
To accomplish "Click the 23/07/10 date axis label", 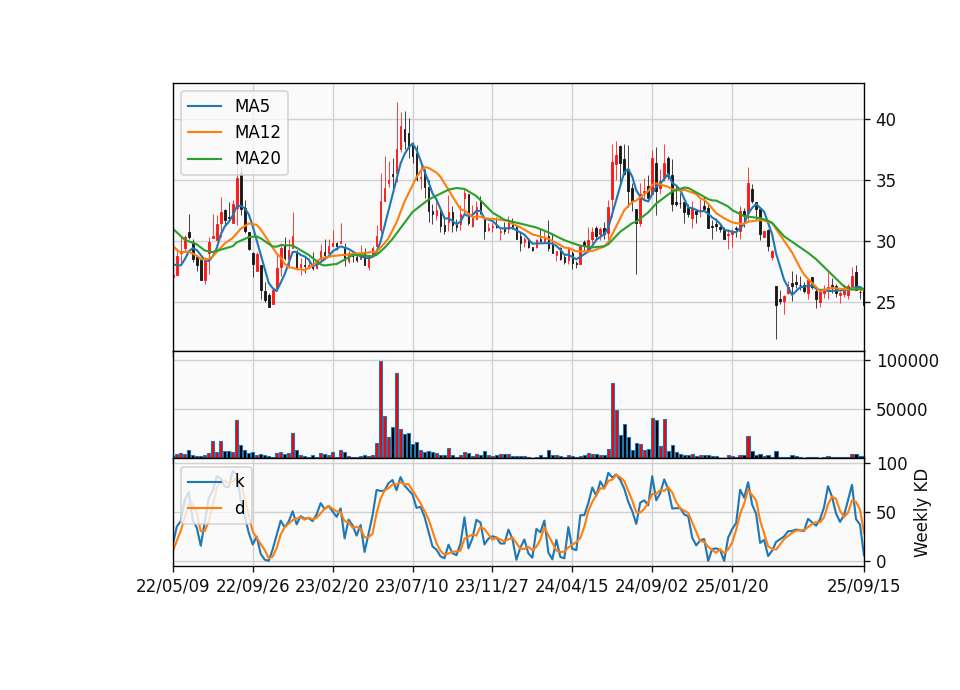I will pos(412,586).
